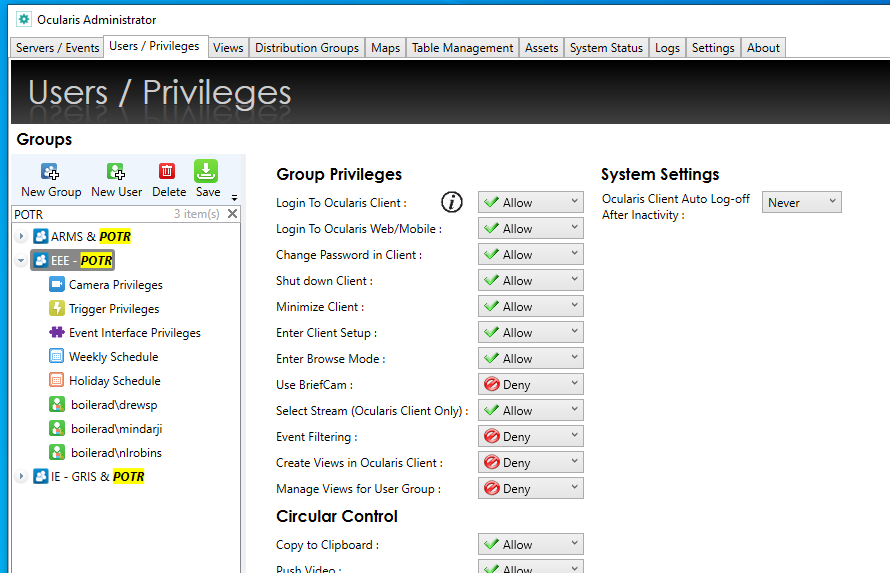Open Camera Privileges in the group tree
The width and height of the screenshot is (890, 573).
(115, 285)
